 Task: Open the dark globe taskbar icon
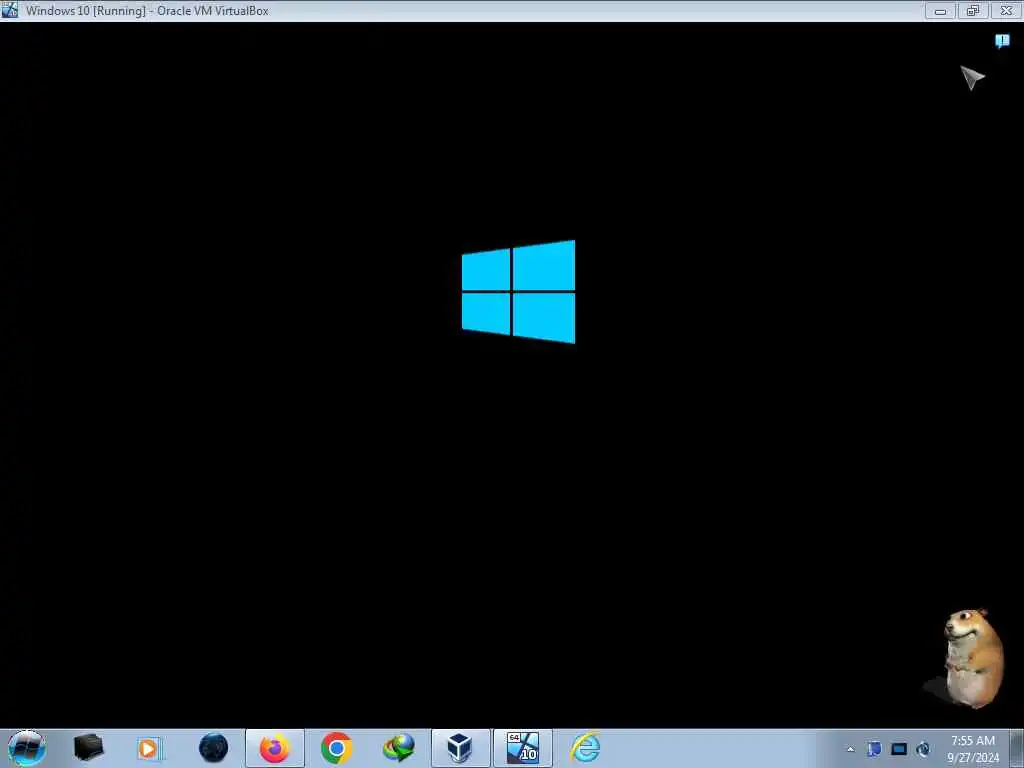pyautogui.click(x=213, y=748)
